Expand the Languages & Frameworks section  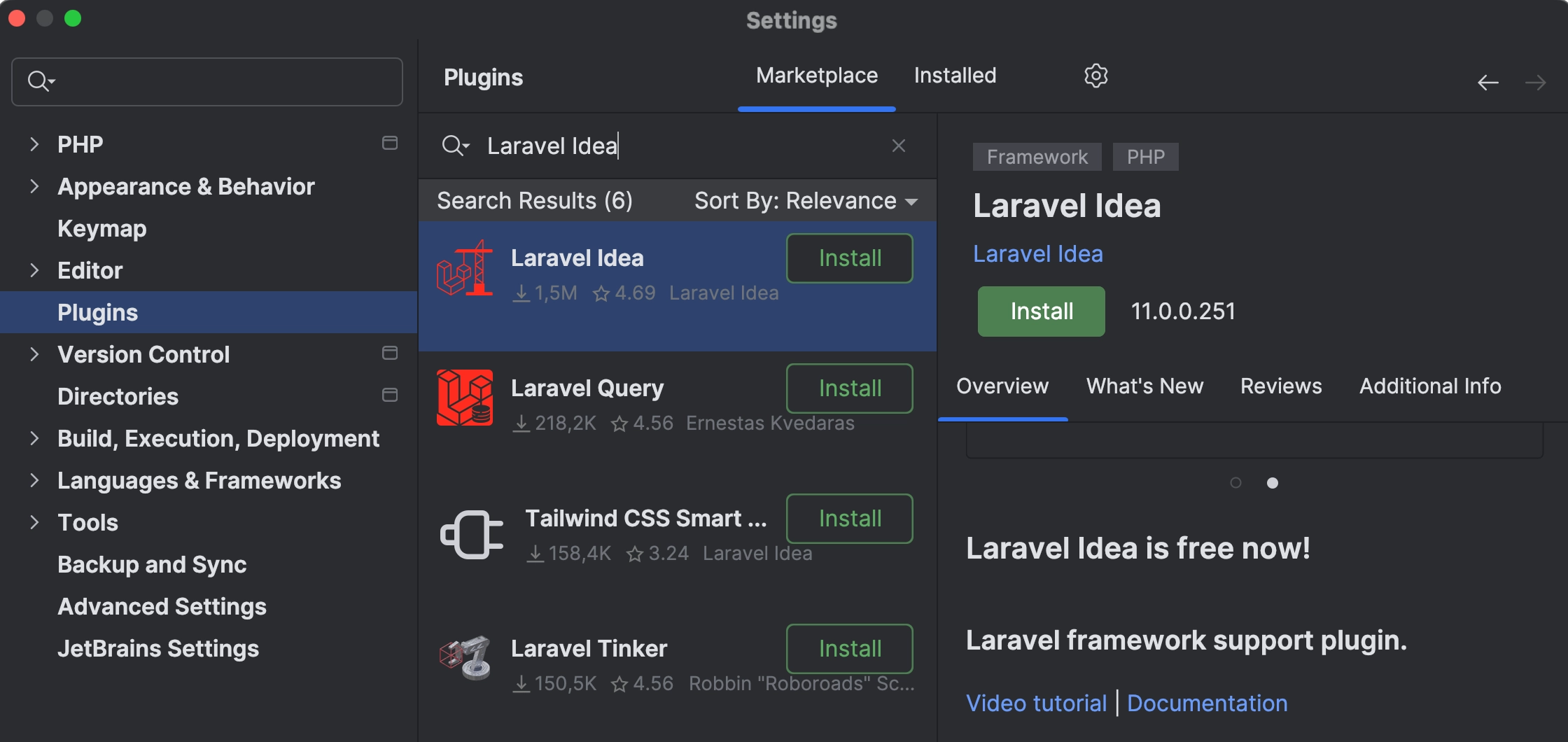coord(34,480)
